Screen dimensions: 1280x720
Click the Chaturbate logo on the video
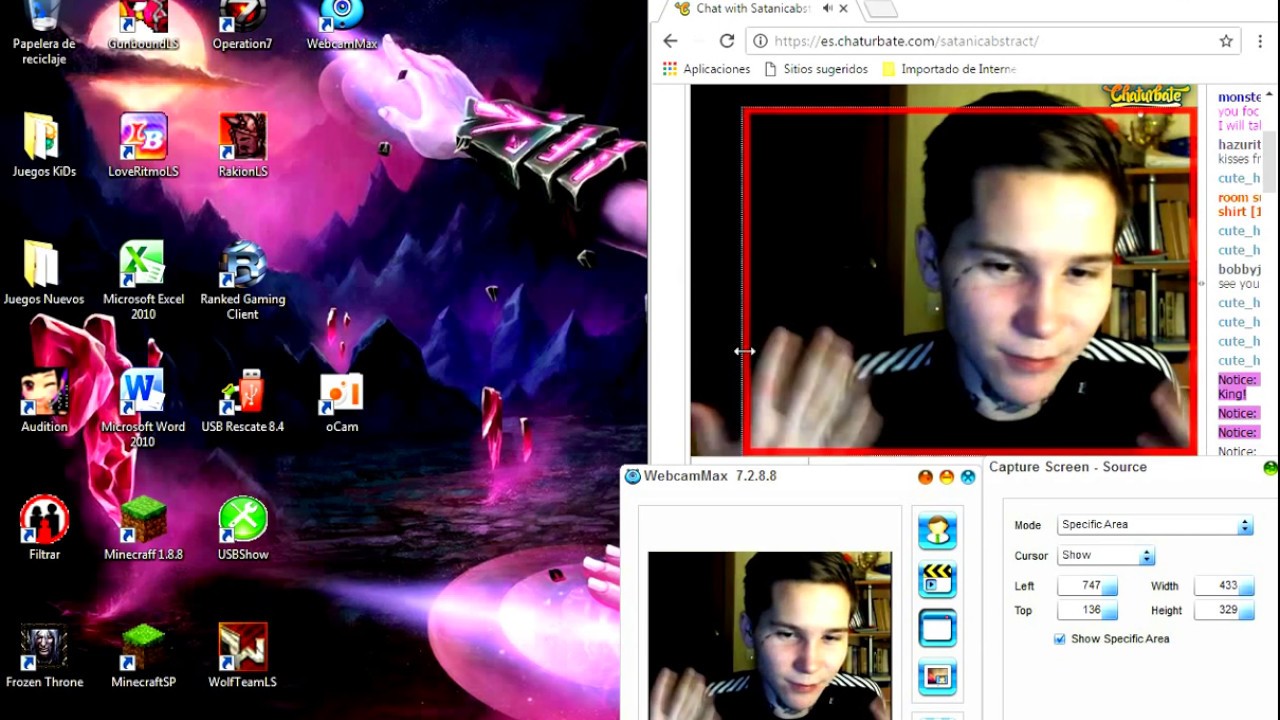(x=1147, y=95)
